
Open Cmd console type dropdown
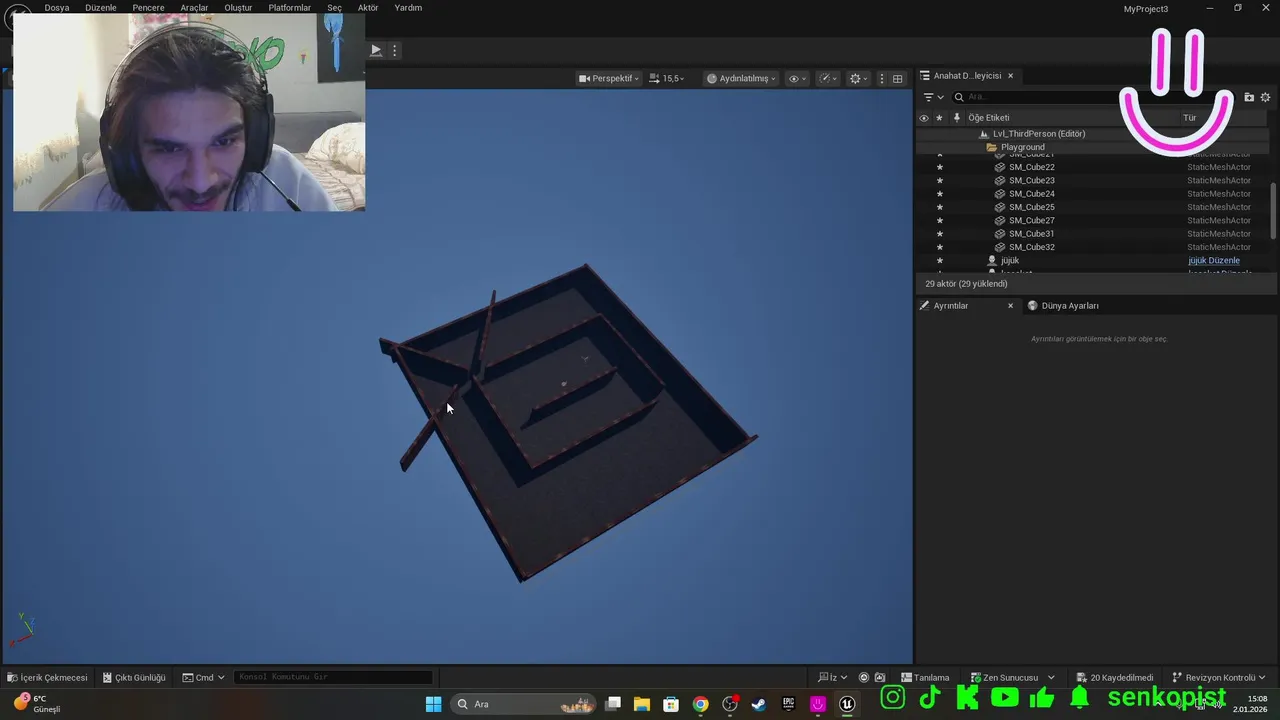click(x=203, y=677)
